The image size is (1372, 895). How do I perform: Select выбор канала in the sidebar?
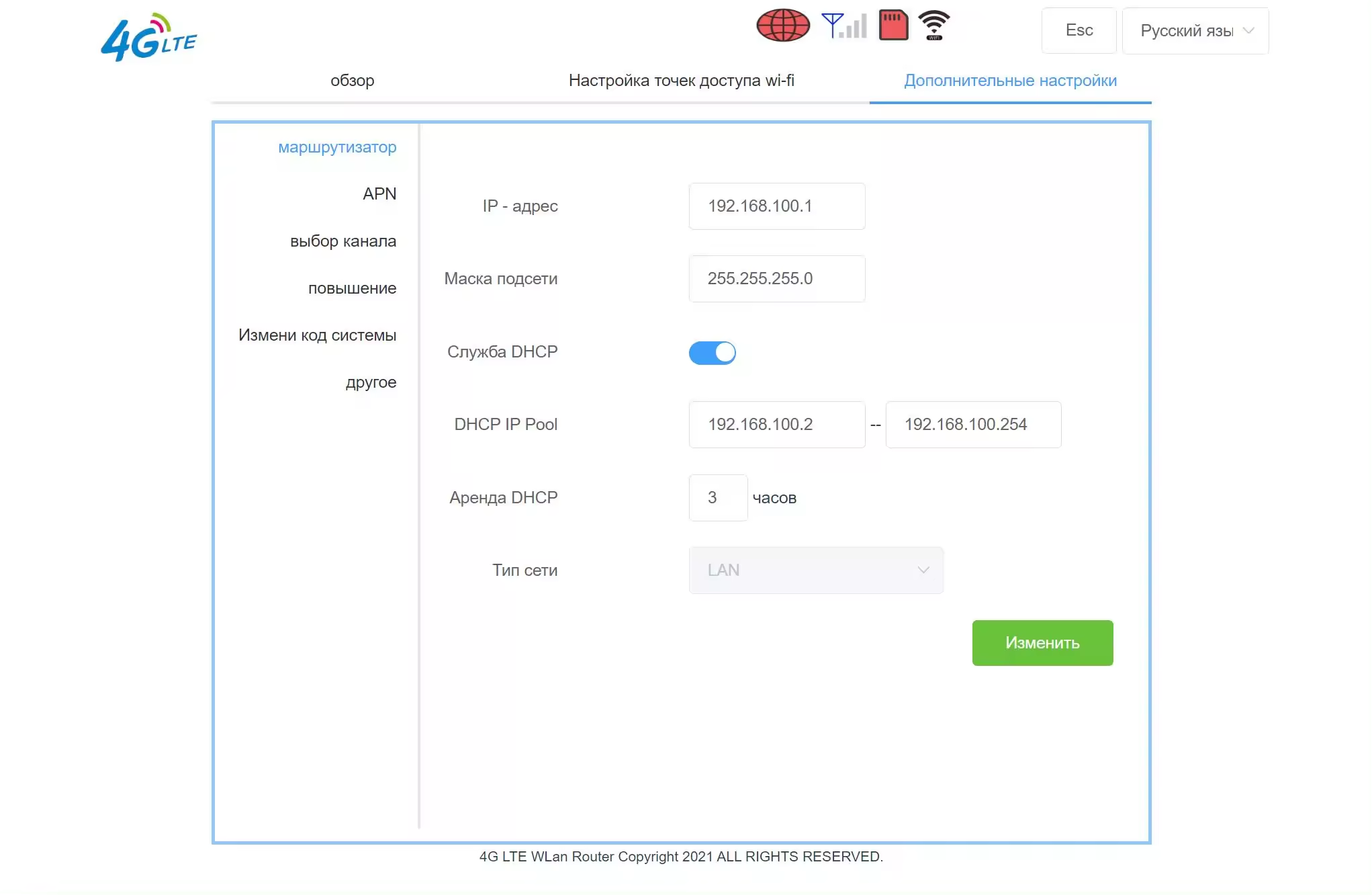pyautogui.click(x=343, y=241)
